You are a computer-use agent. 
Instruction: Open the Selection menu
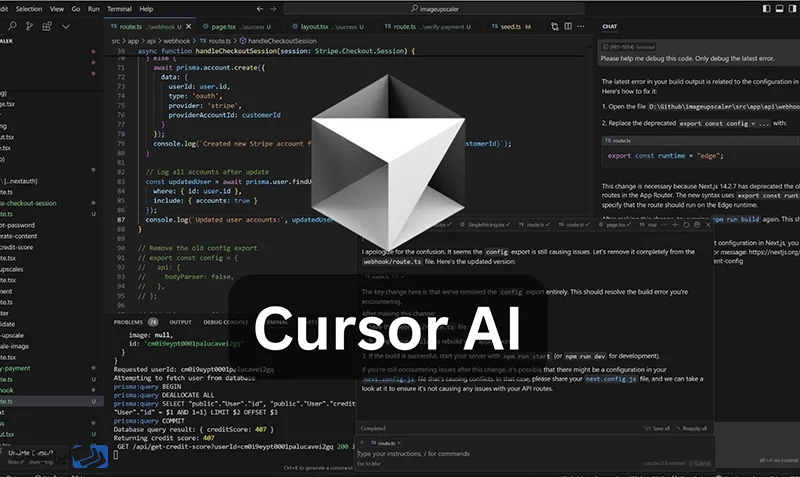[29, 9]
